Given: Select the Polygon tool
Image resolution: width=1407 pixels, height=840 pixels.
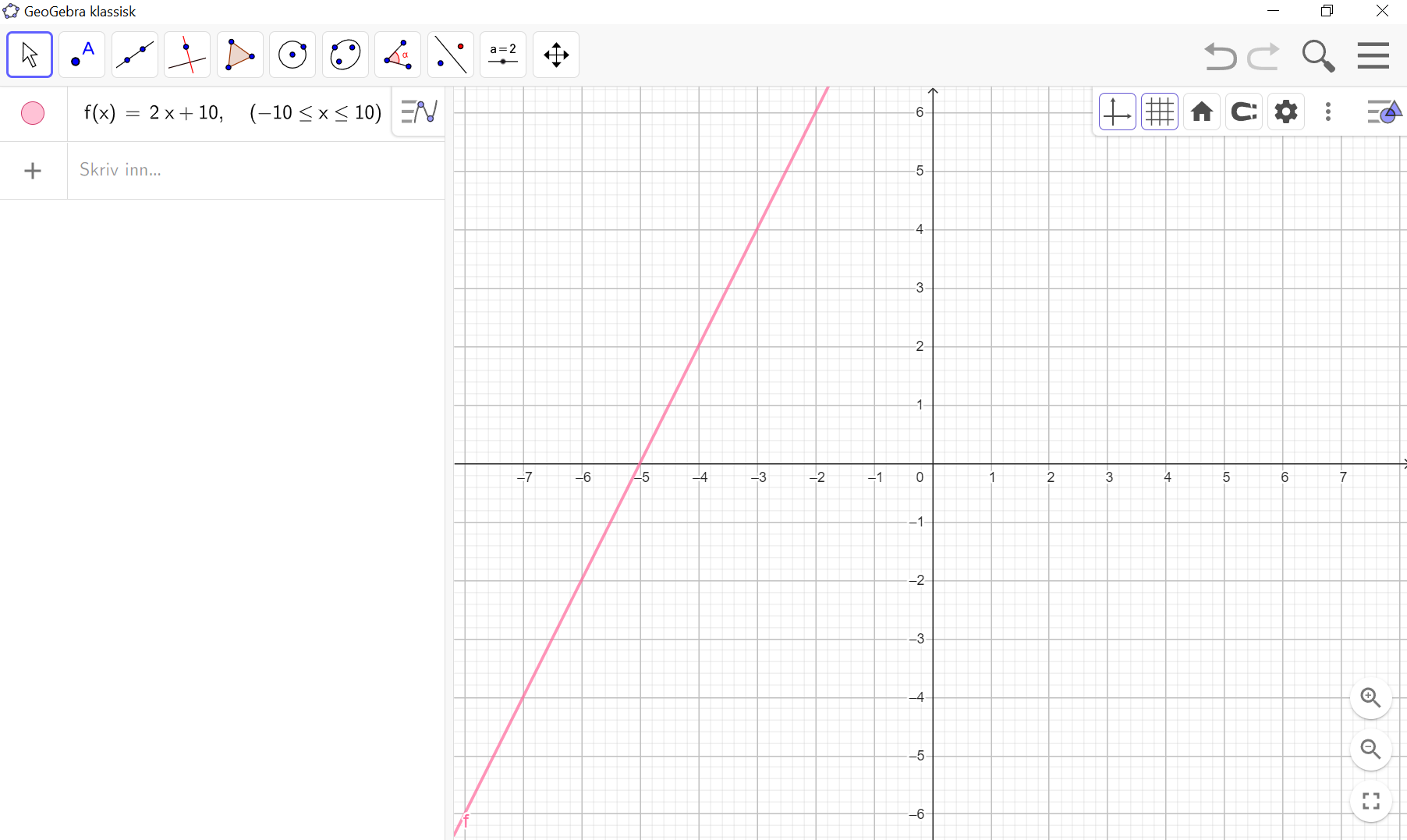Looking at the screenshot, I should tap(240, 55).
